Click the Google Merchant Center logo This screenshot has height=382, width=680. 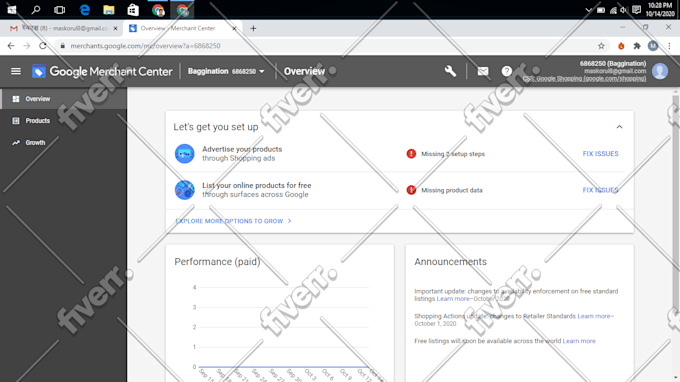pyautogui.click(x=102, y=72)
